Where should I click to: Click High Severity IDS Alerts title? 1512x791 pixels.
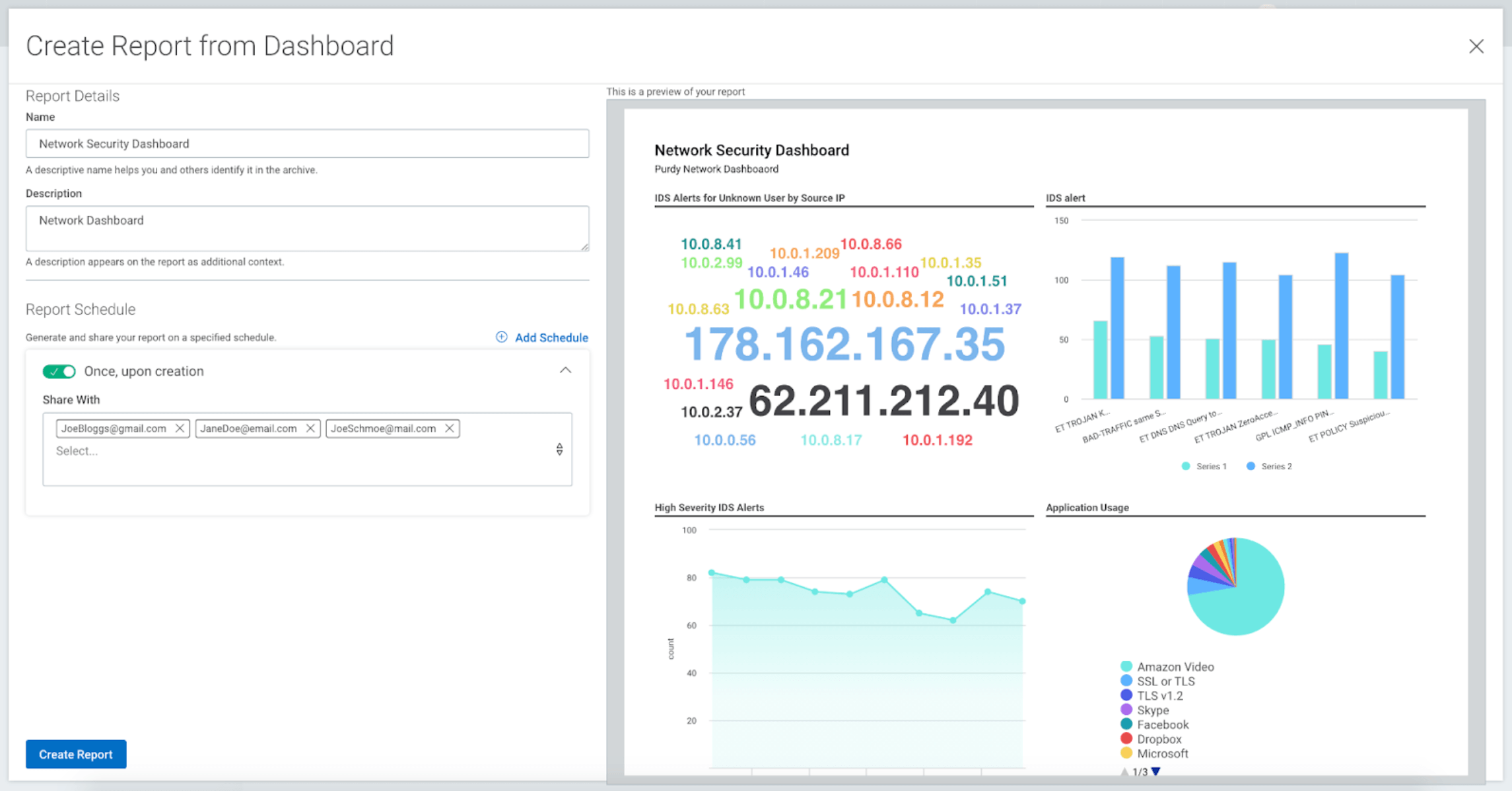click(709, 508)
